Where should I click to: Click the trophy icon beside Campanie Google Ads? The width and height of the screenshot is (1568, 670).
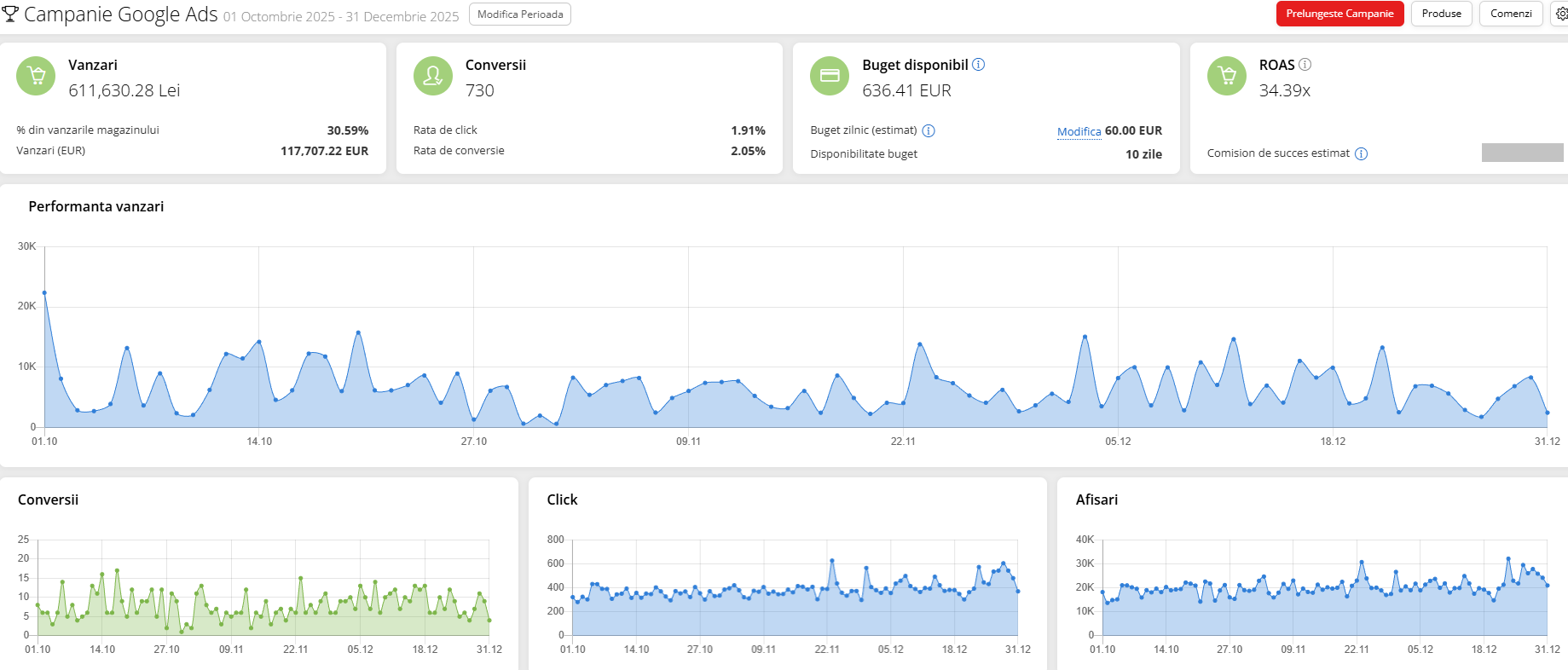[10, 14]
